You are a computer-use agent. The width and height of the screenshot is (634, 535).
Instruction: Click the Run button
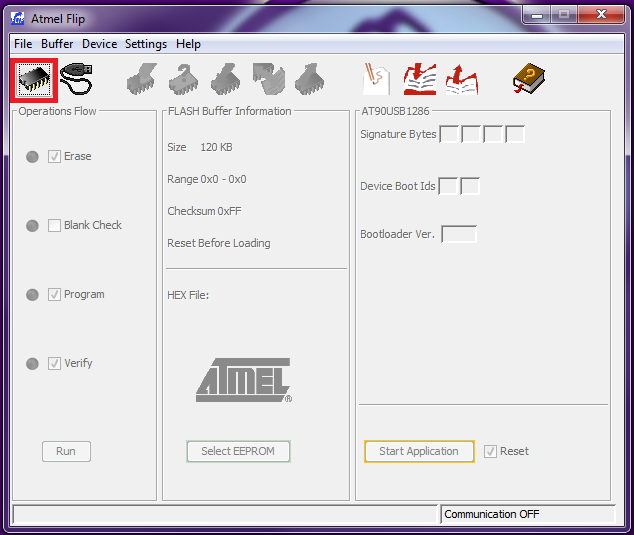tap(66, 451)
